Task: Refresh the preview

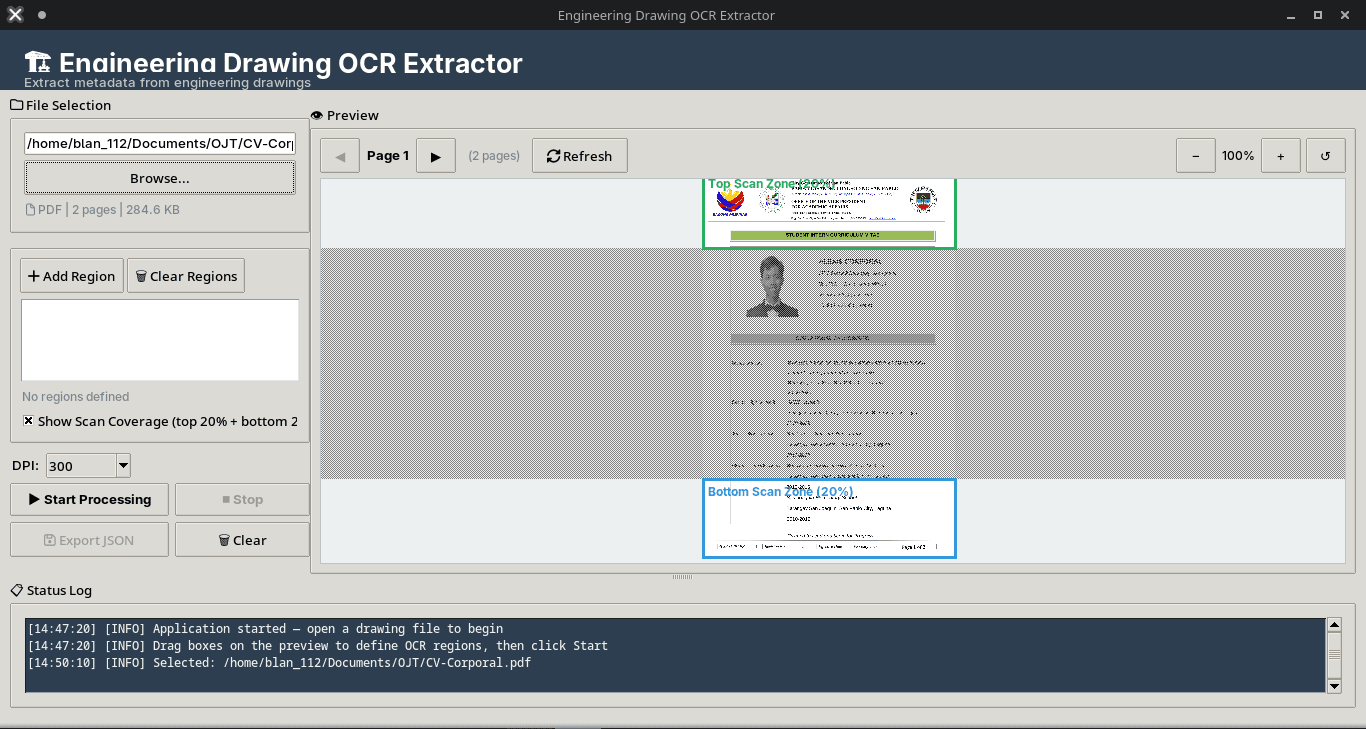Action: 580,156
